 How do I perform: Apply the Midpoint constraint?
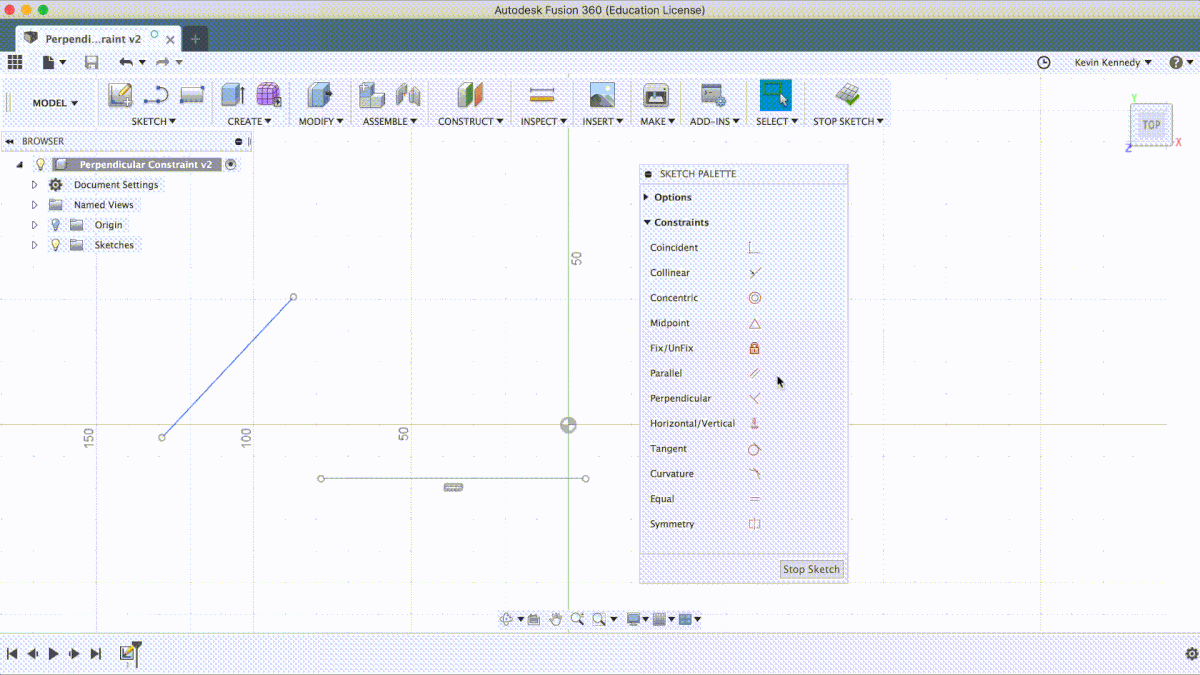(755, 323)
